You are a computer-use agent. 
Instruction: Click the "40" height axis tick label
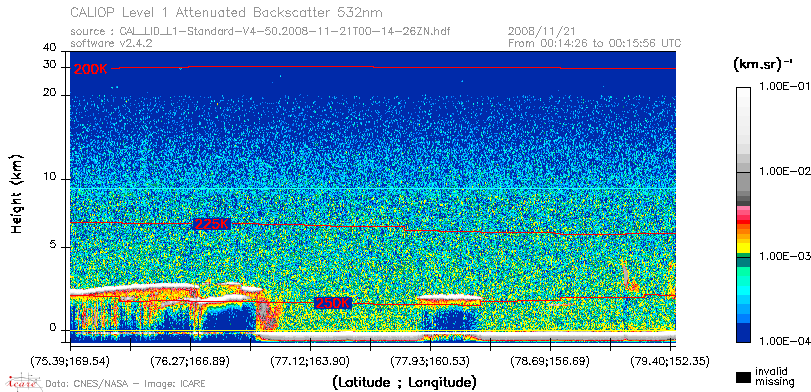point(50,48)
